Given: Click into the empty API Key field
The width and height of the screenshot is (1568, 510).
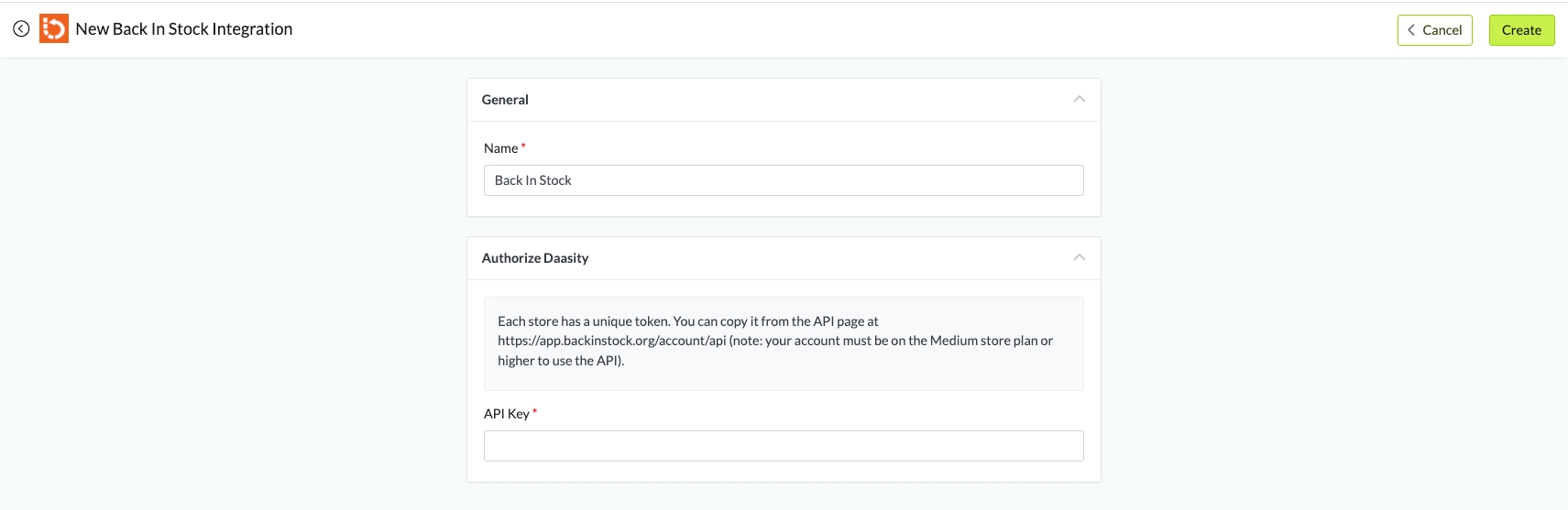Looking at the screenshot, I should click(x=783, y=446).
